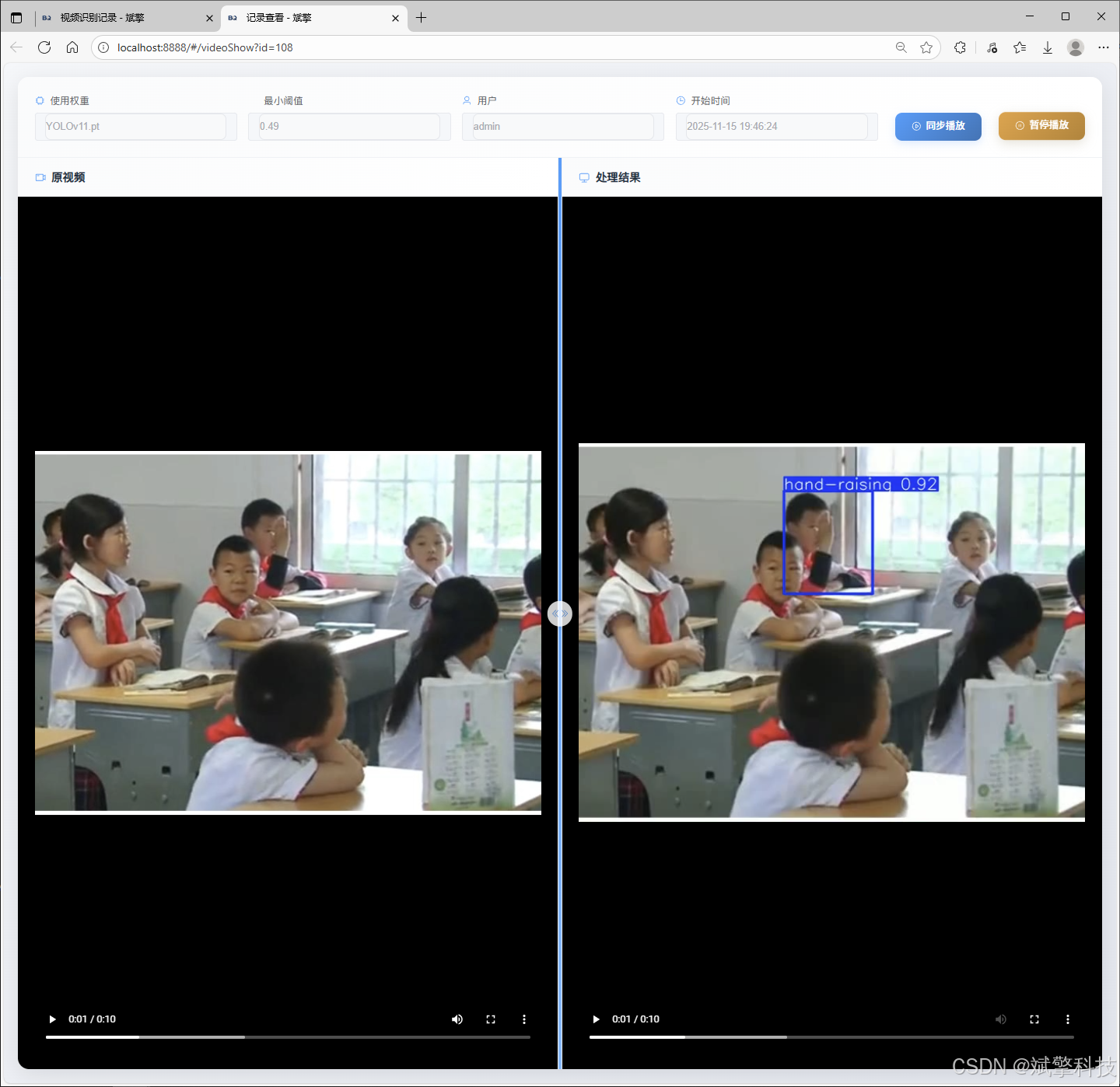Viewport: 1120px width, 1087px height.
Task: Seek on the original video's progress bar
Action: [x=288, y=1036]
